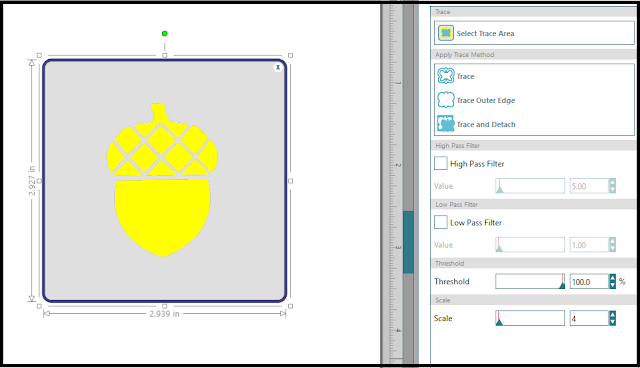
Task: Click the Low Pass Filter value slider
Action: (530, 245)
